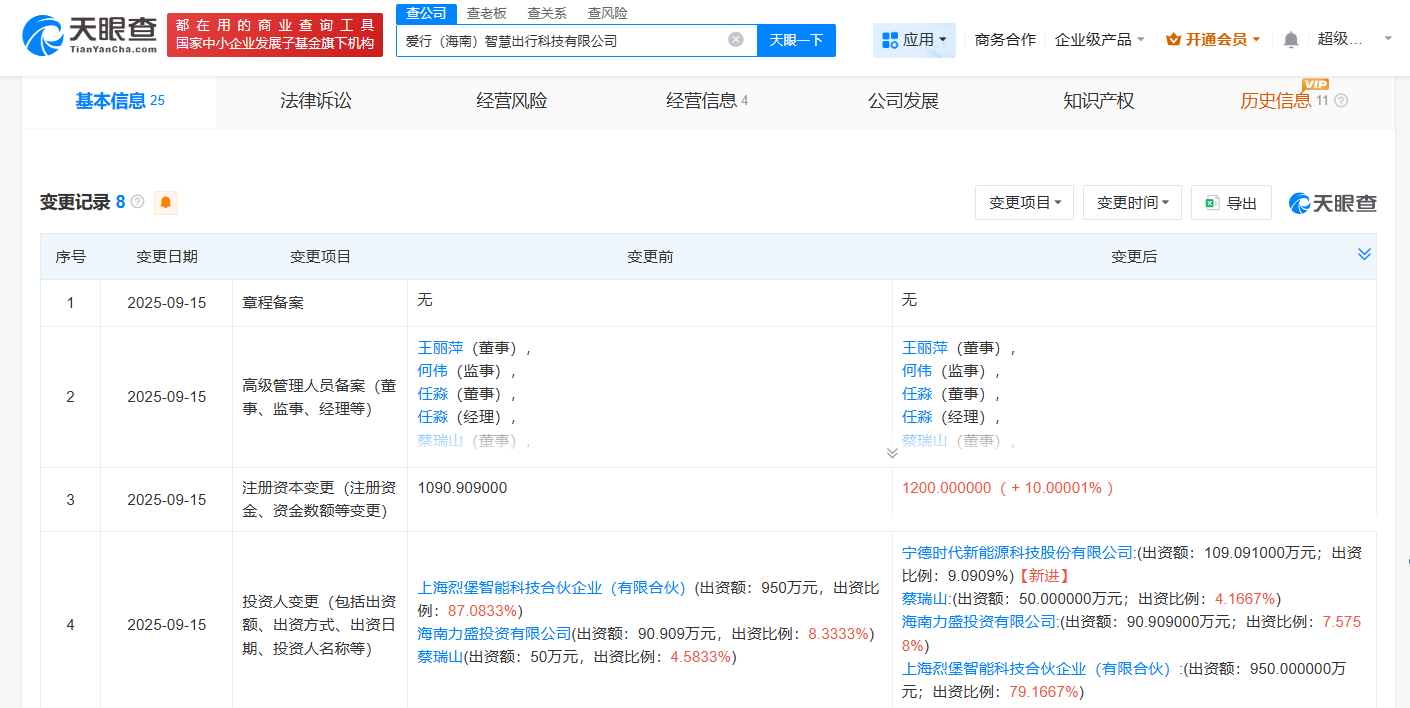Select the 知识产权 tab
1410x708 pixels.
coord(1097,100)
